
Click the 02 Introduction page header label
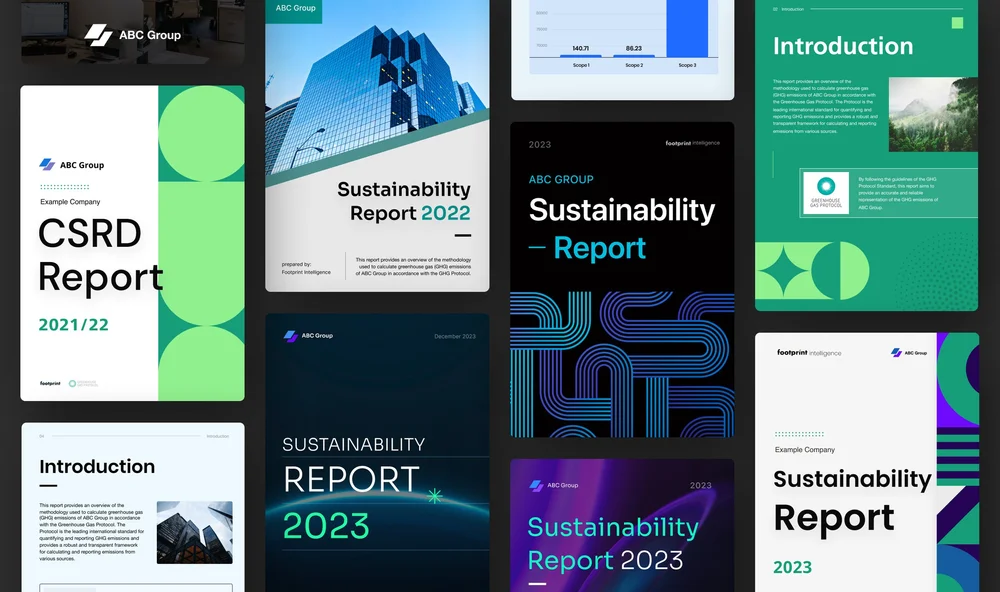(x=787, y=8)
